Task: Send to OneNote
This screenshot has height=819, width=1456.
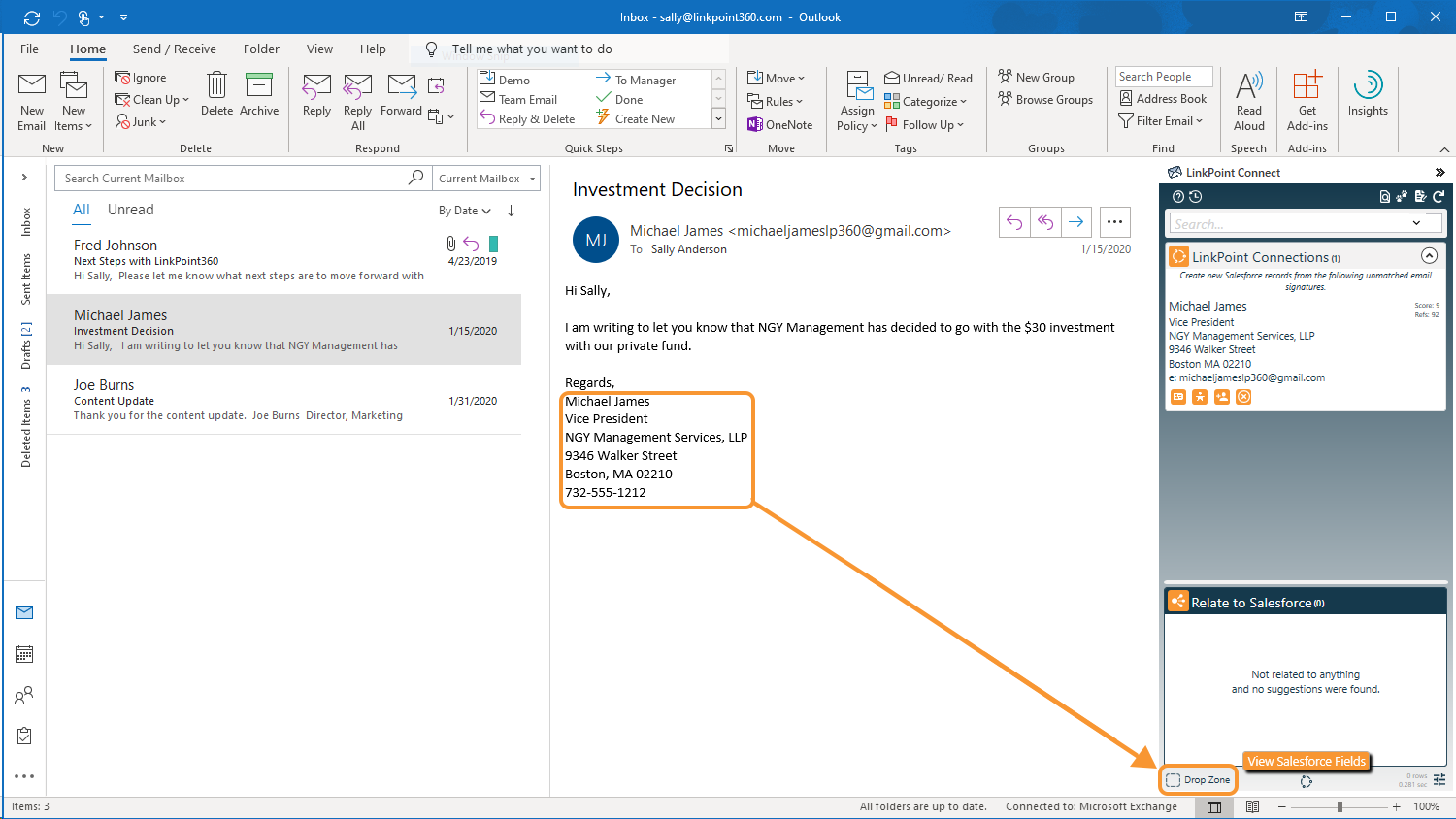Action: click(x=780, y=124)
